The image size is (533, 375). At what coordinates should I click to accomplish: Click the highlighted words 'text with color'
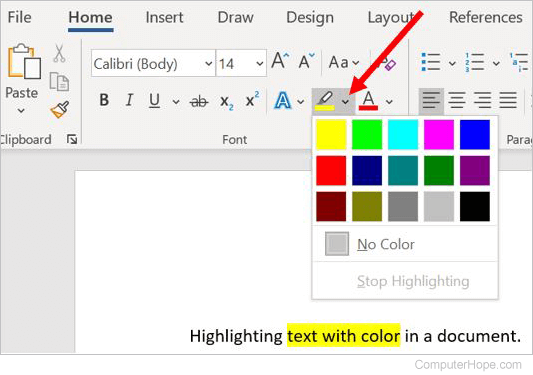point(344,336)
